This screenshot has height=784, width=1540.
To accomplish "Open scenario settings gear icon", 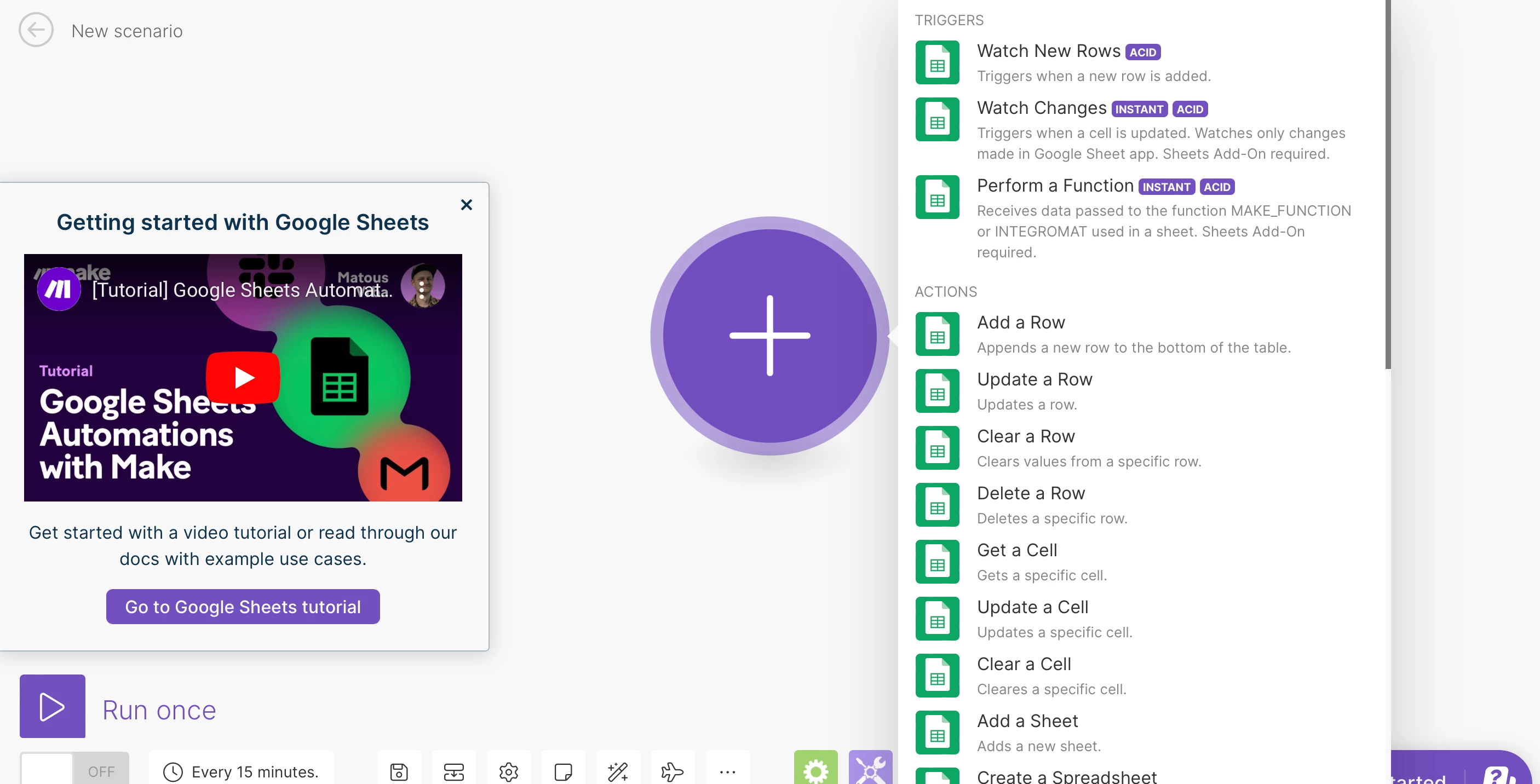I will [508, 771].
